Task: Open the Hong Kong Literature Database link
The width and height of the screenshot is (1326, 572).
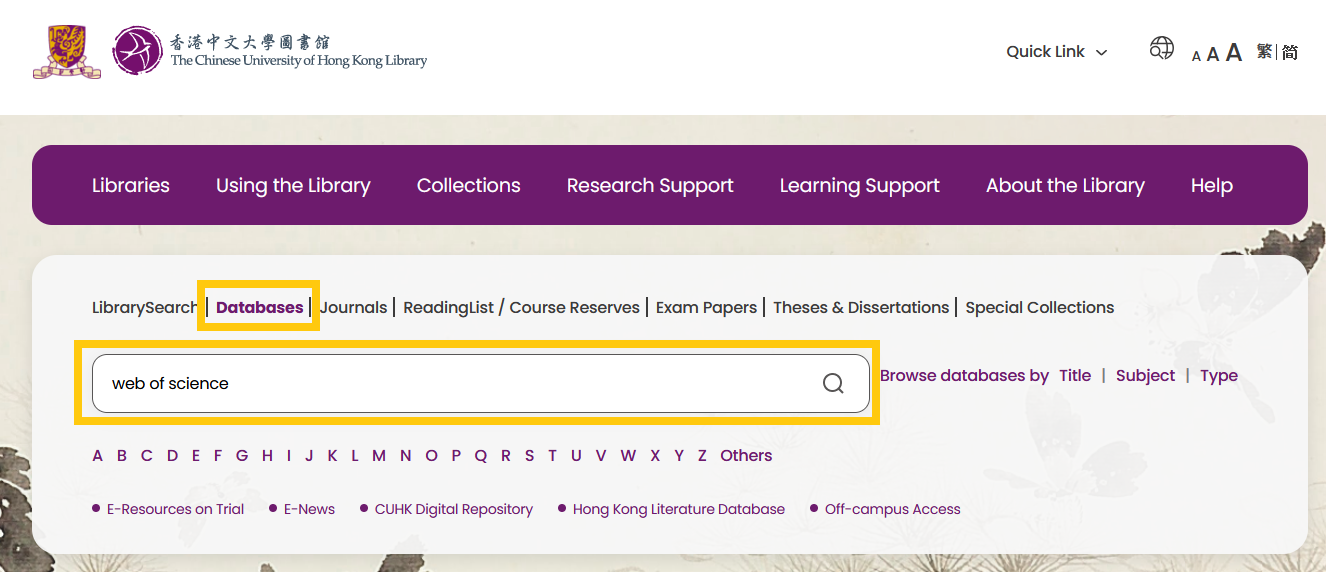Action: point(679,509)
